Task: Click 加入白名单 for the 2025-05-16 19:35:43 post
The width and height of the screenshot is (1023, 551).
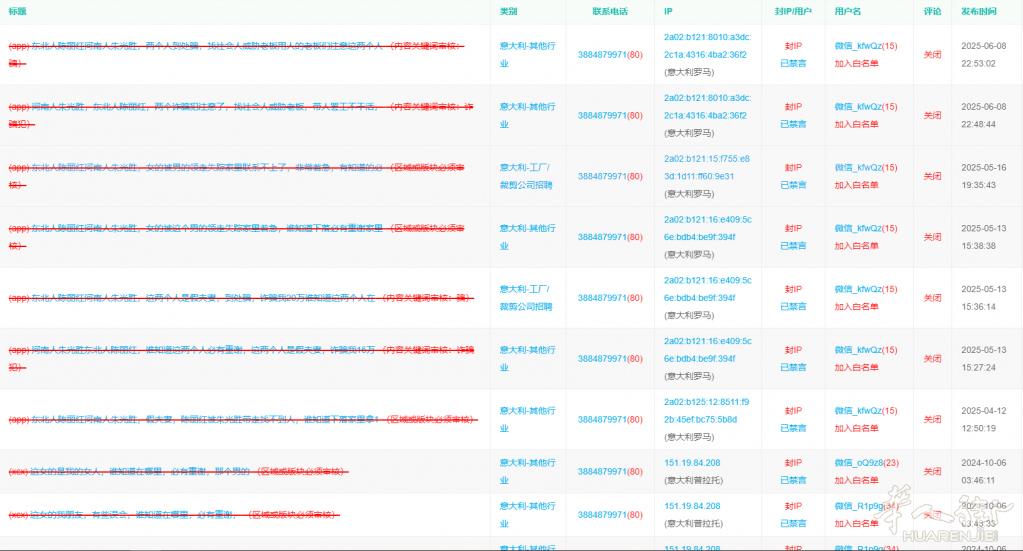Action: coord(856,185)
